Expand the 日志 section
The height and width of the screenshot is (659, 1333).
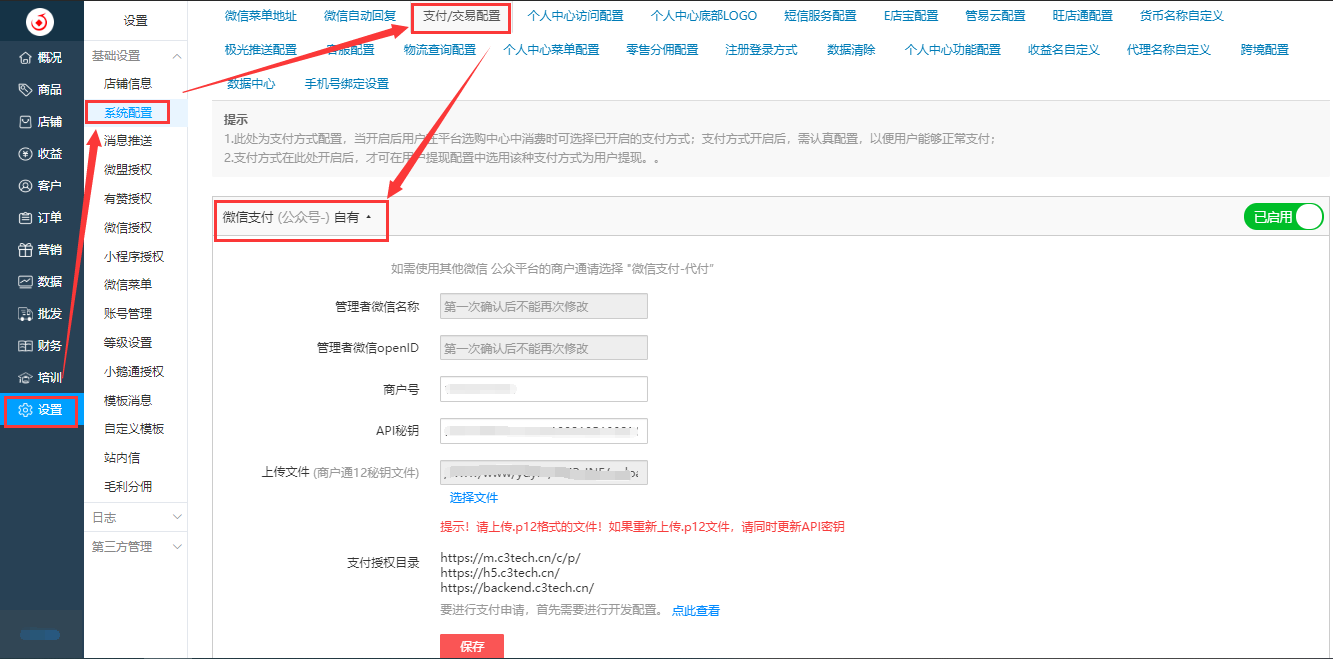click(135, 517)
